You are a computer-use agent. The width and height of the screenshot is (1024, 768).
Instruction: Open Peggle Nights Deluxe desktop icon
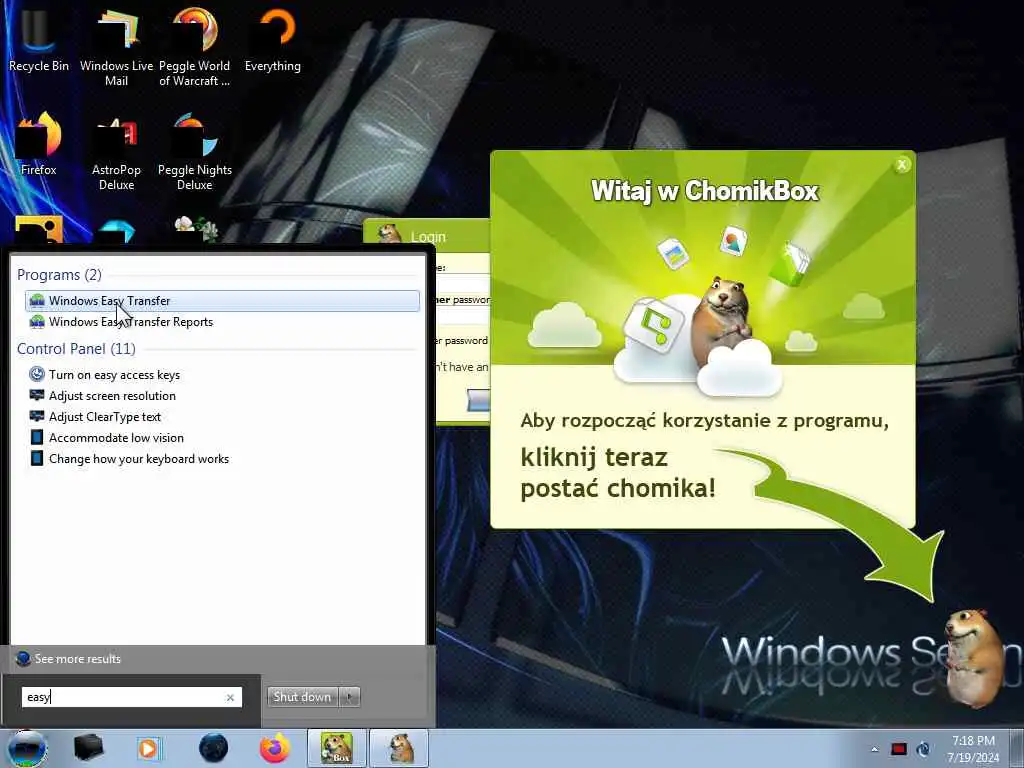(x=195, y=152)
